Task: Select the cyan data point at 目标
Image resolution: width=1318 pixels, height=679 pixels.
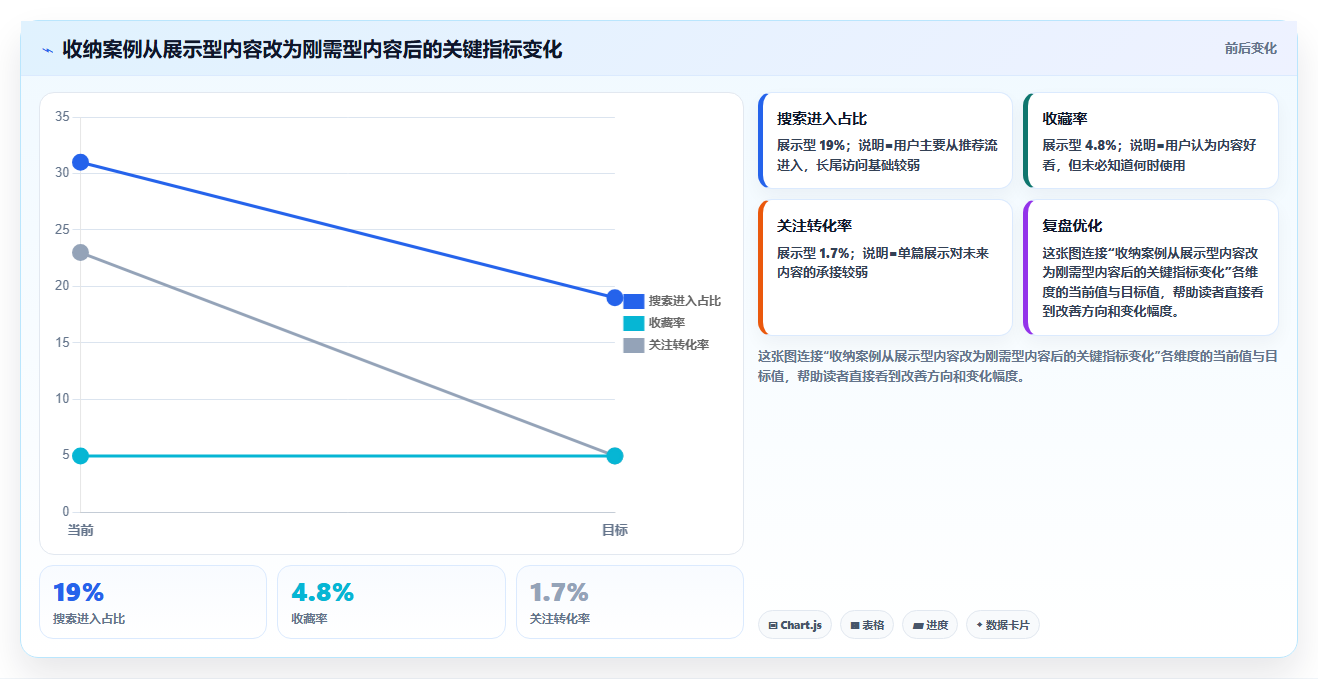Action: point(615,456)
